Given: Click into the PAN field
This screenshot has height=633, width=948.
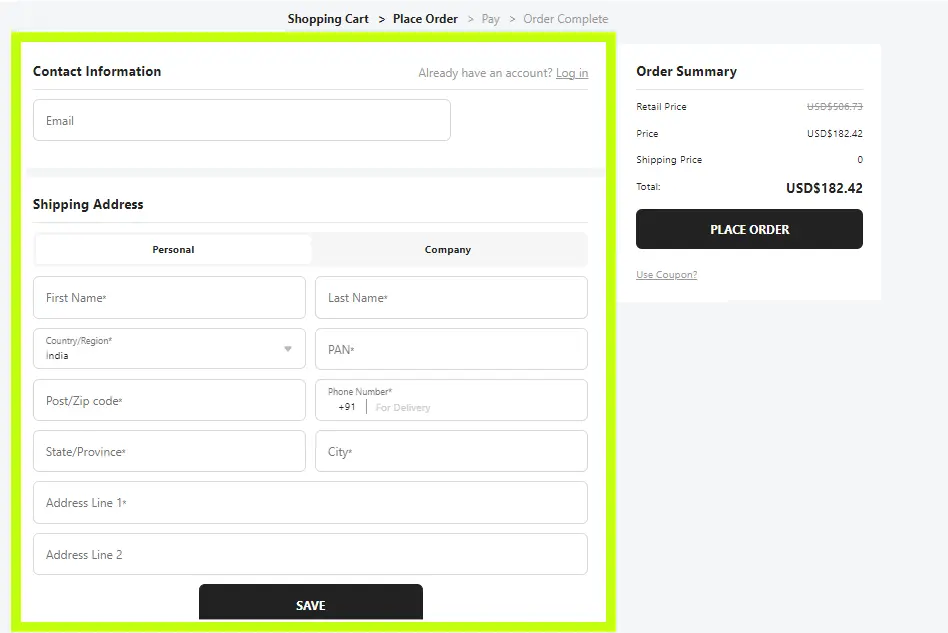Looking at the screenshot, I should click(x=451, y=349).
